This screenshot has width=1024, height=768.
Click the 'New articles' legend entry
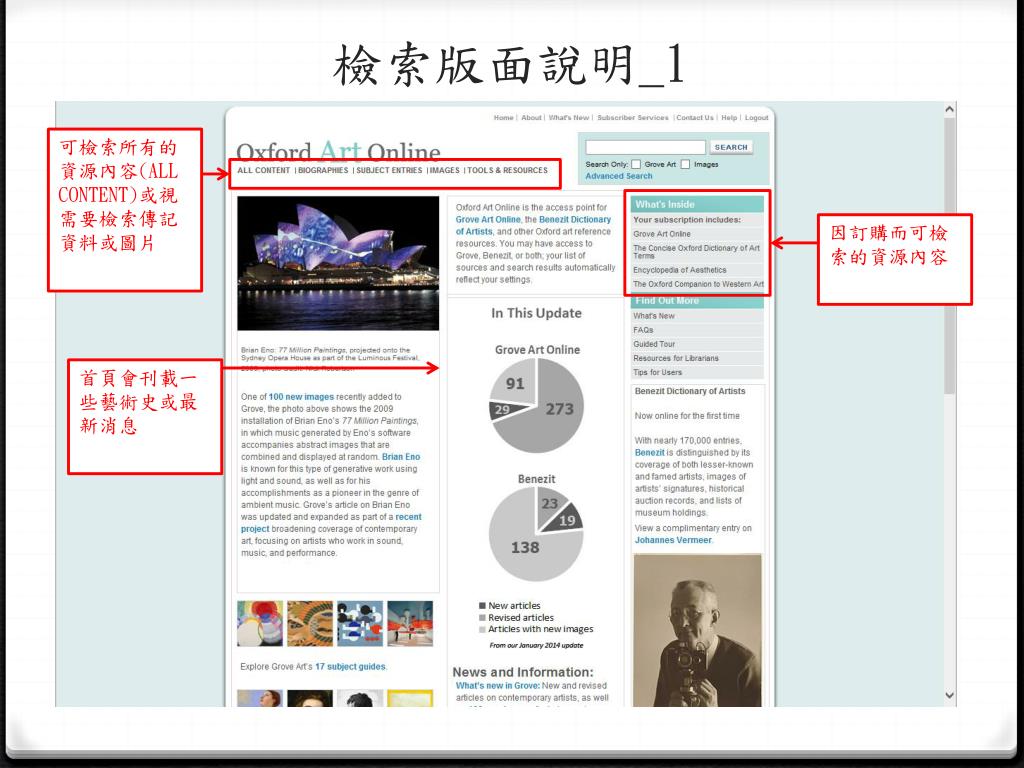click(509, 606)
